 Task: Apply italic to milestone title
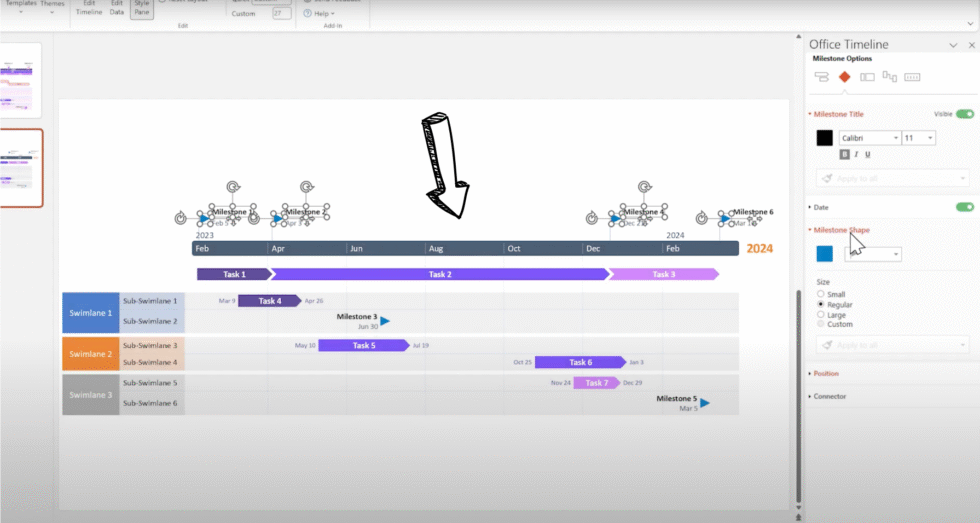coord(856,155)
